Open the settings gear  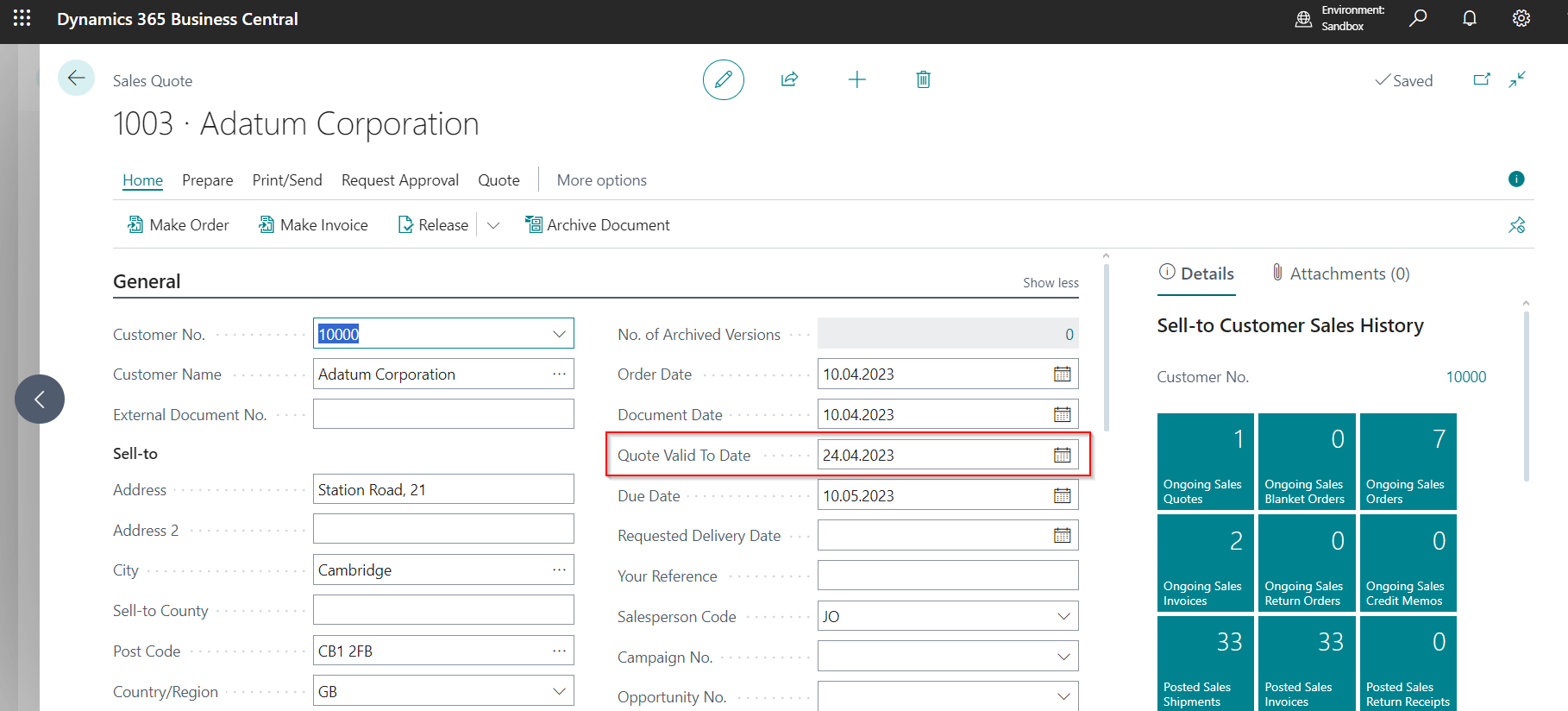pyautogui.click(x=1521, y=18)
